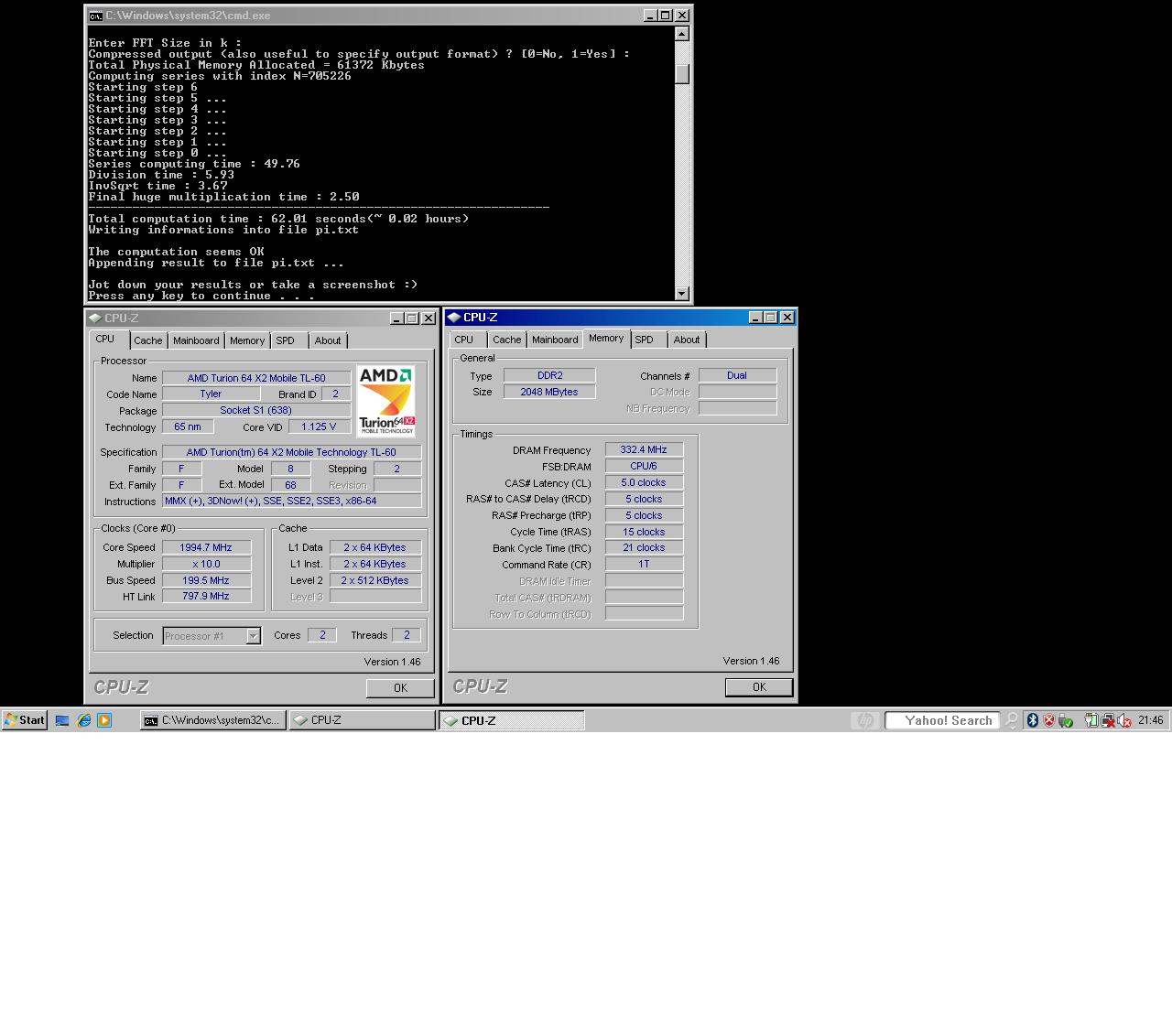The image size is (1172, 1036).
Task: Open the Processor #1 selection dropdown
Action: pyautogui.click(x=254, y=636)
